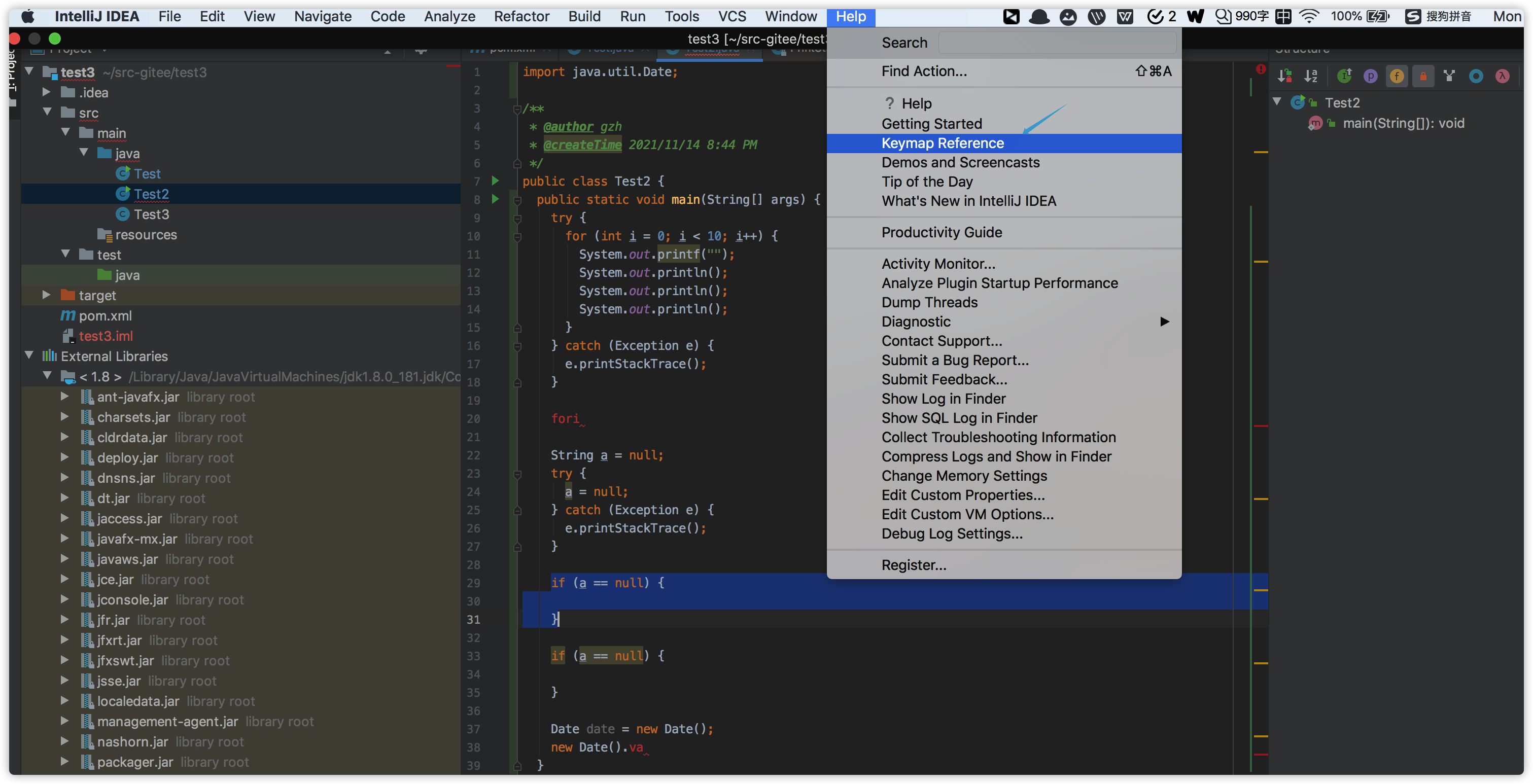Image resolution: width=1533 pixels, height=784 pixels.
Task: Expand the target folder
Action: tap(47, 295)
